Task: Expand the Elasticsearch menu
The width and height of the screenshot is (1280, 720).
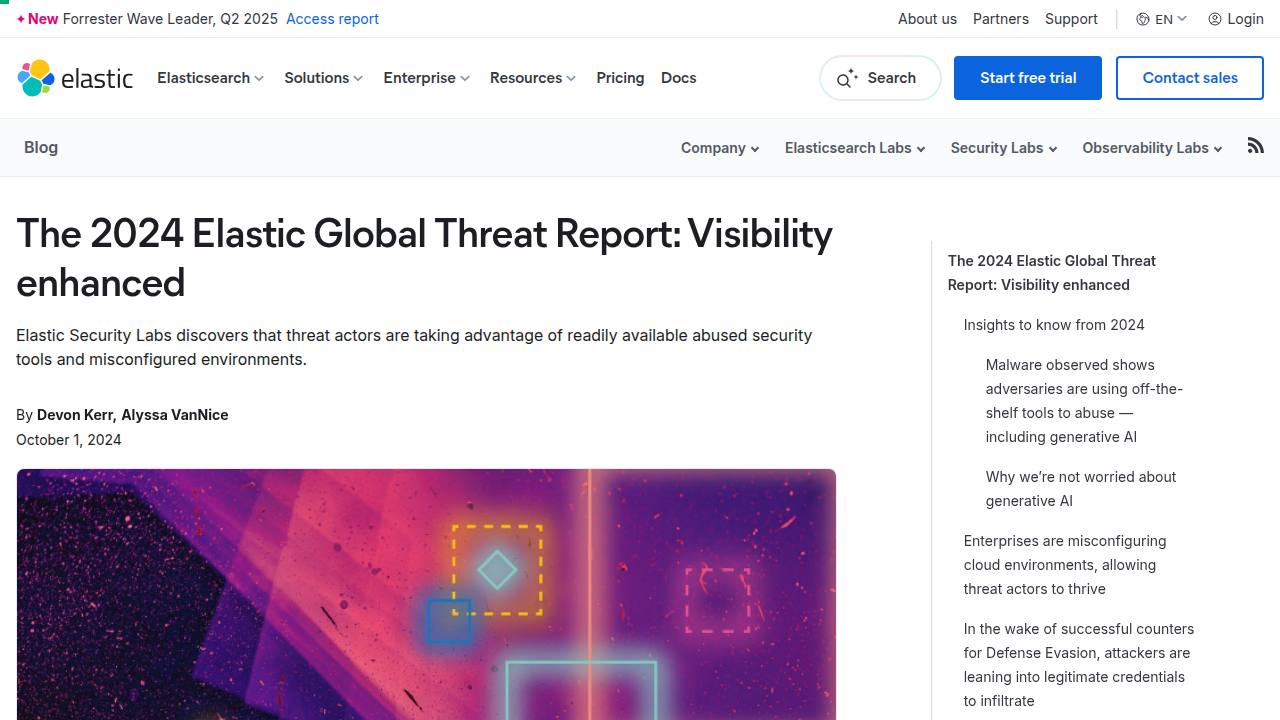Action: 211,78
